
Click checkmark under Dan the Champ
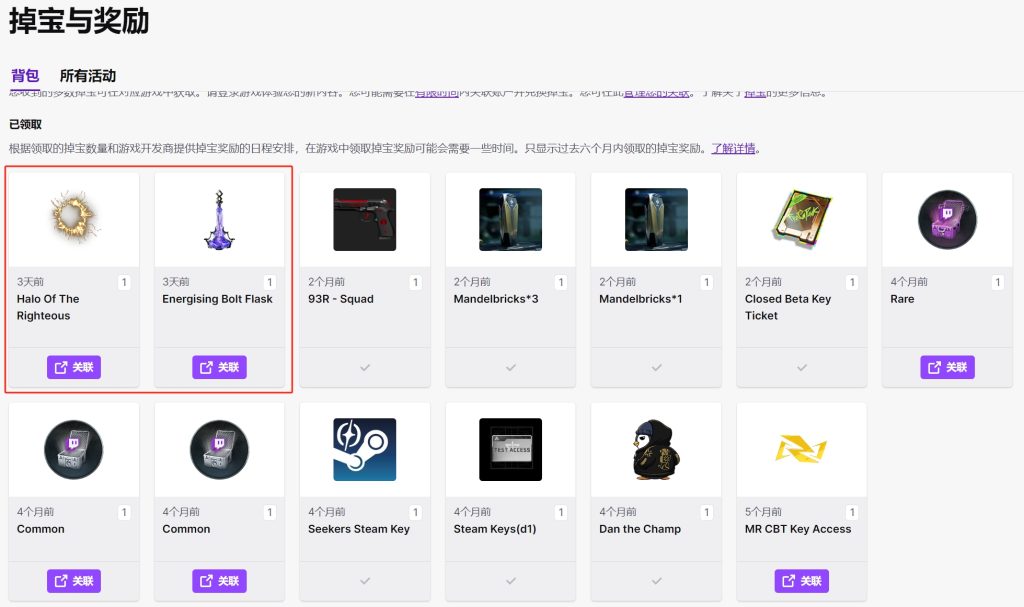656,581
